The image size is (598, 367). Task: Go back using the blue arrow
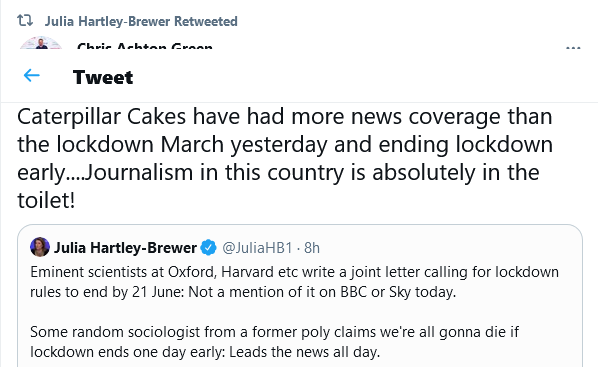click(x=32, y=76)
